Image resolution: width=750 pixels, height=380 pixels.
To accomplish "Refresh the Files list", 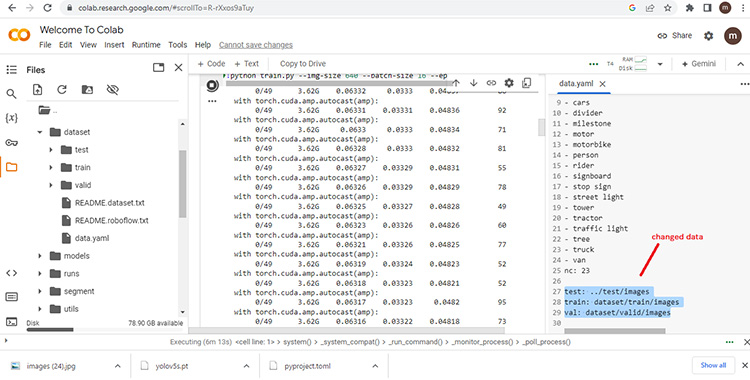I will point(62,89).
